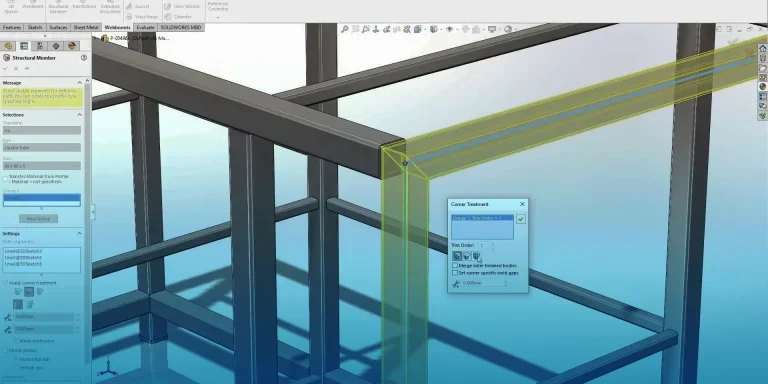Screen dimensions: 768x384
Task: Click the Zoom to Area icon
Action: click(x=355, y=29)
